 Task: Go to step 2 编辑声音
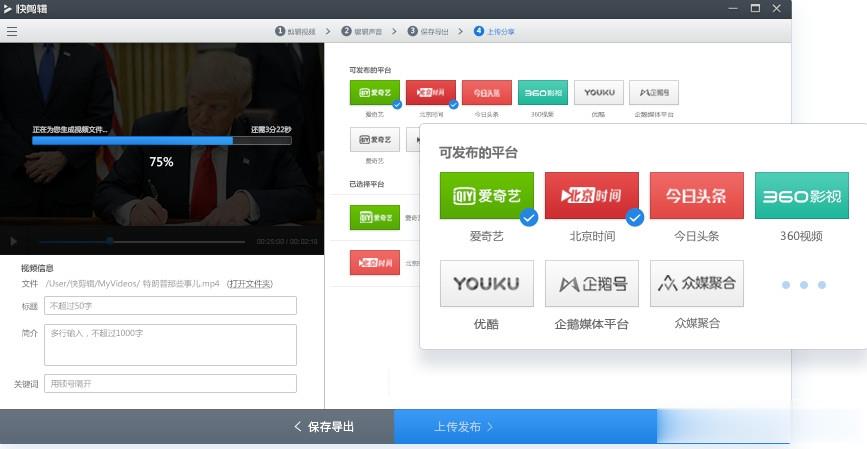click(362, 31)
